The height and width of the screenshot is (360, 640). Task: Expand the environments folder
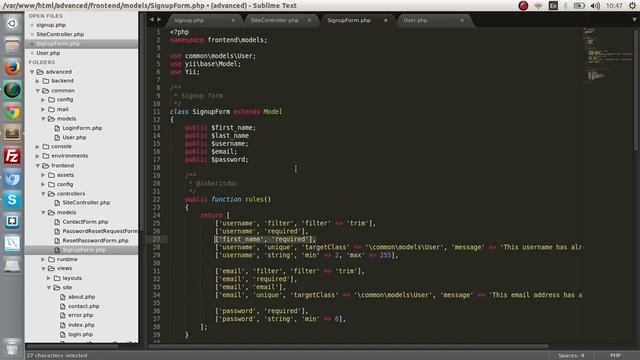click(38, 156)
